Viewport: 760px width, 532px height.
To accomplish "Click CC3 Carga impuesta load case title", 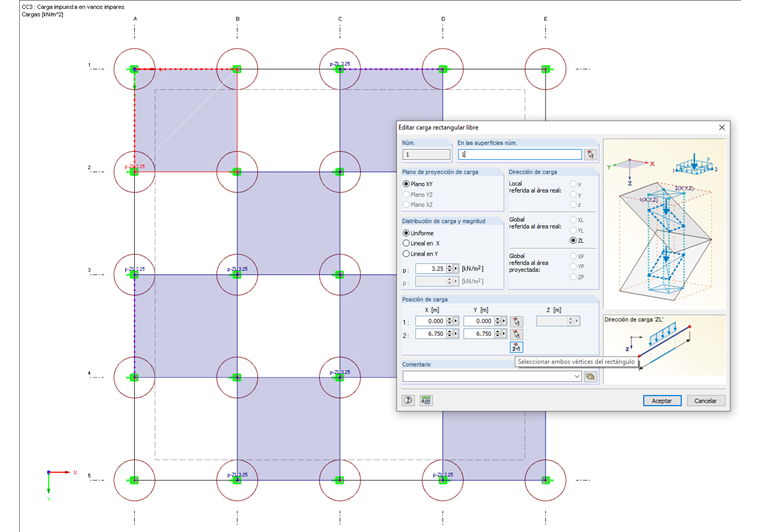I will (x=73, y=7).
